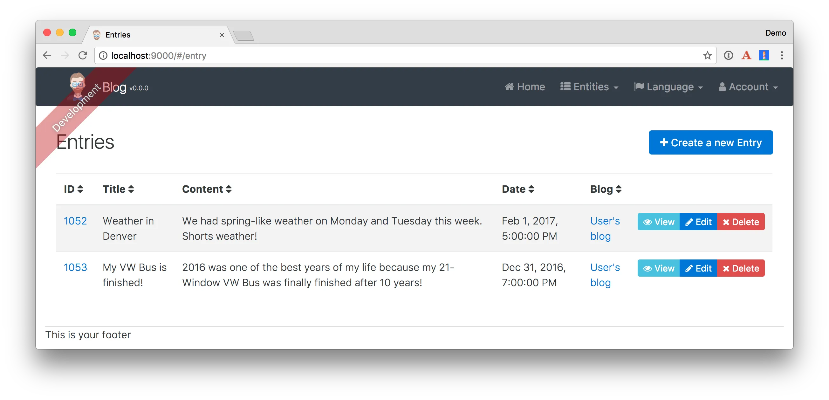Toggle sort order on Date column
The height and width of the screenshot is (400, 829).
tap(518, 189)
